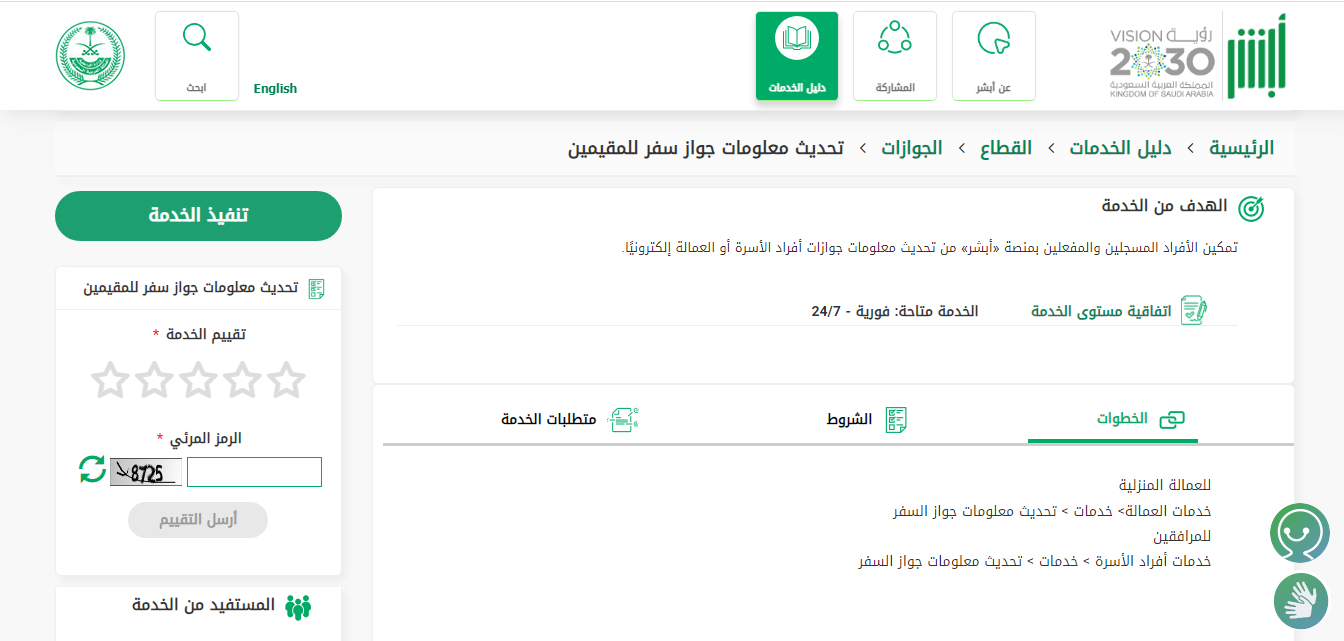
Task: Open the live chat assistant icon
Action: 1300,533
